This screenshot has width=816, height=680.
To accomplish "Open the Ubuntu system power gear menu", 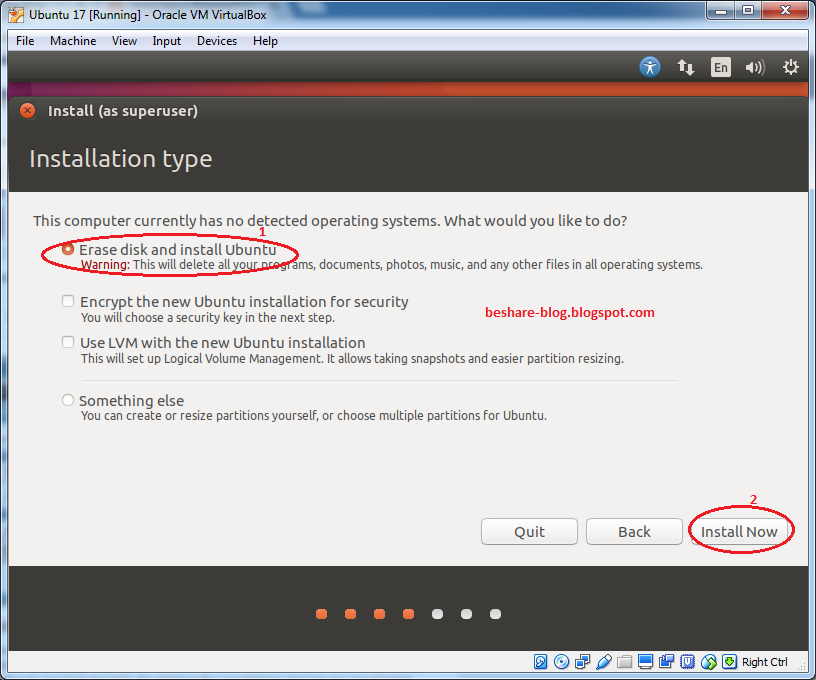I will pos(790,67).
